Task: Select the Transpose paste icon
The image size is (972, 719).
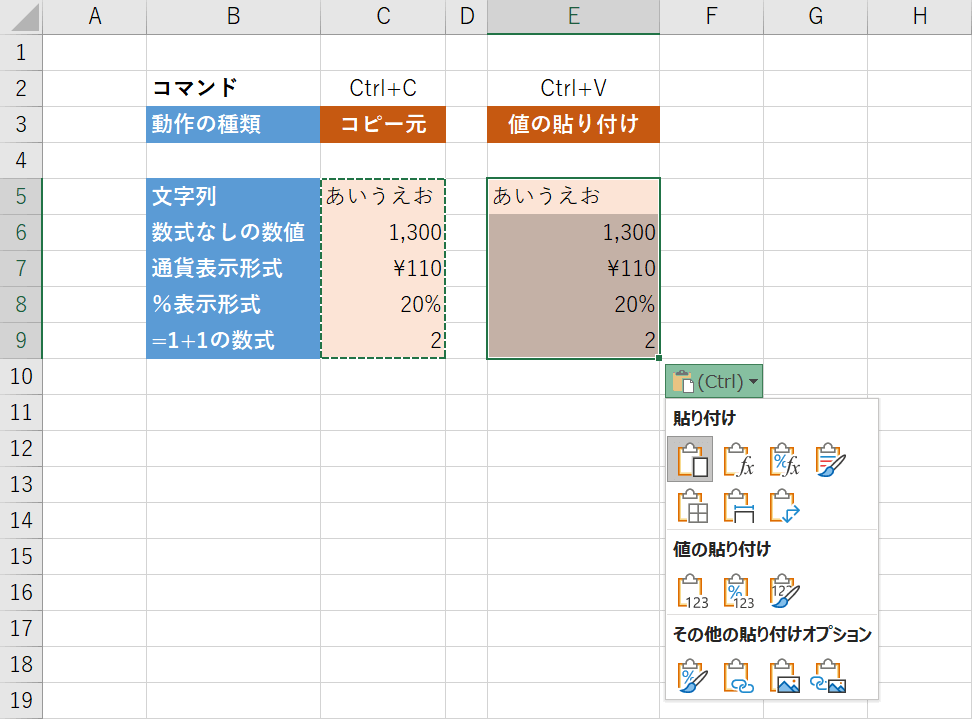Action: (784, 507)
